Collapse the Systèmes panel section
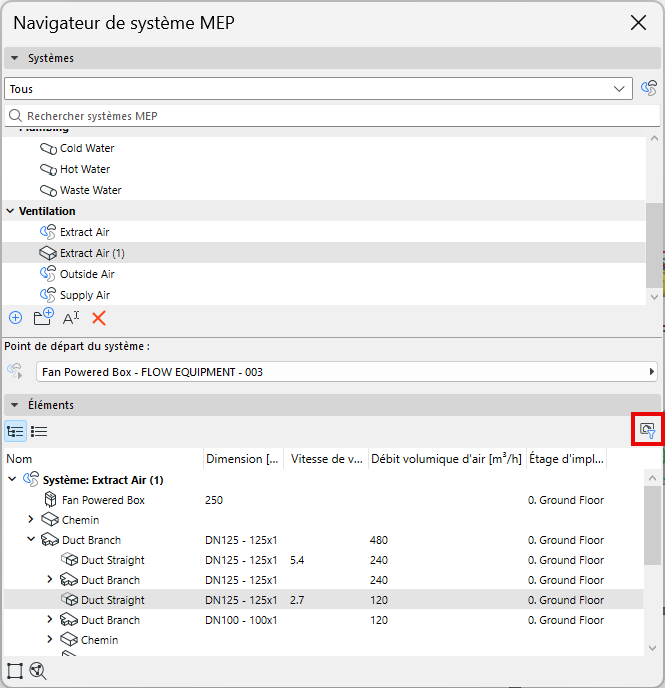Viewport: 665px width, 688px height. click(14, 58)
